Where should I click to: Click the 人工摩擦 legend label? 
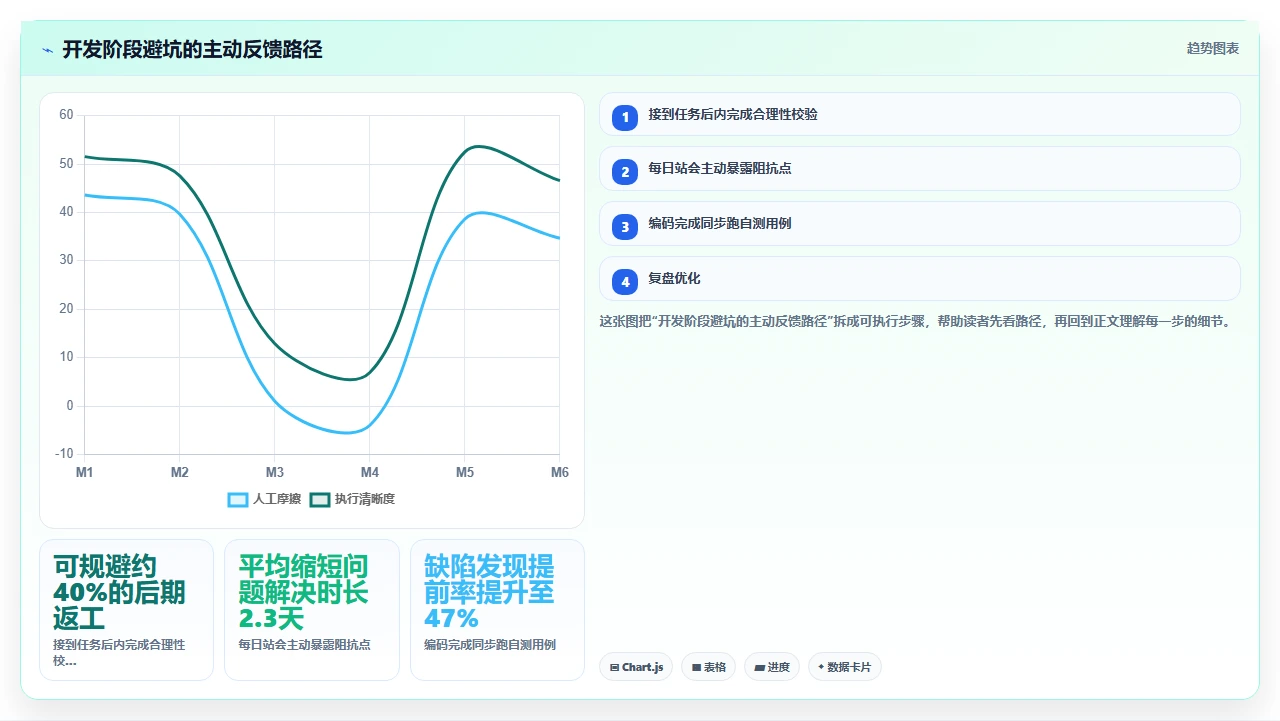[277, 499]
